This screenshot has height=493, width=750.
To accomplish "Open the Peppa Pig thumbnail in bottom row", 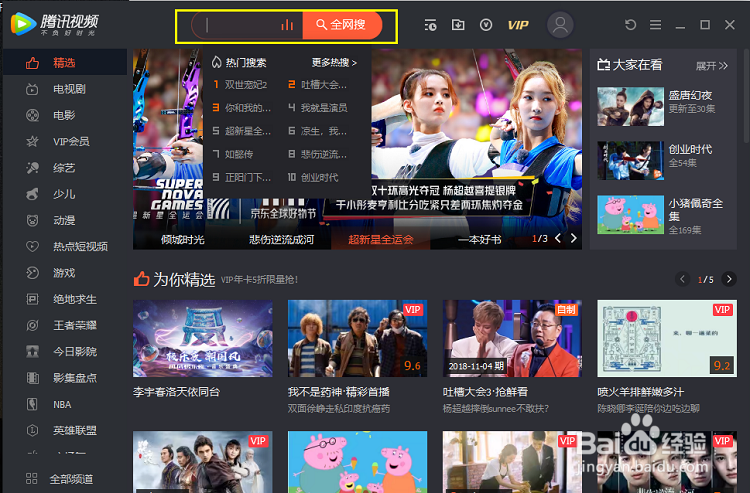I will click(x=357, y=462).
